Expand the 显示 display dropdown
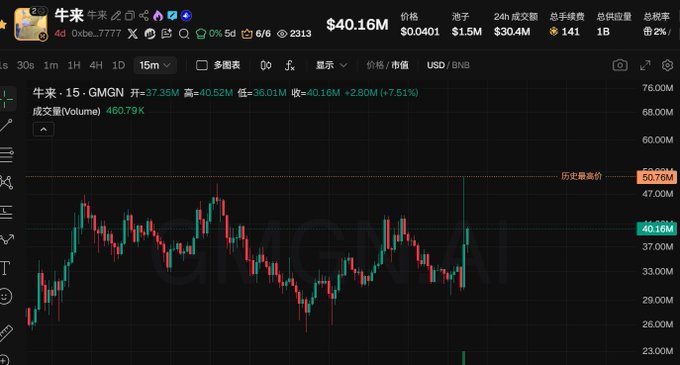The width and height of the screenshot is (680, 365). [x=331, y=65]
